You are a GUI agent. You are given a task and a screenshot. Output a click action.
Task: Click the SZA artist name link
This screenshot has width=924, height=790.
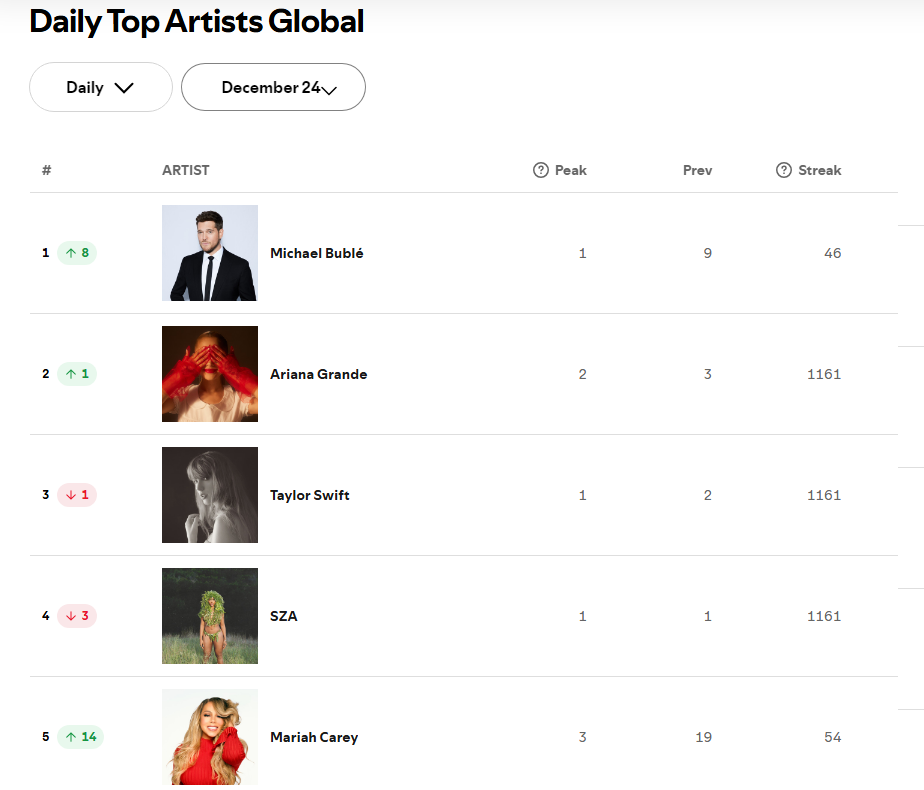[x=283, y=616]
